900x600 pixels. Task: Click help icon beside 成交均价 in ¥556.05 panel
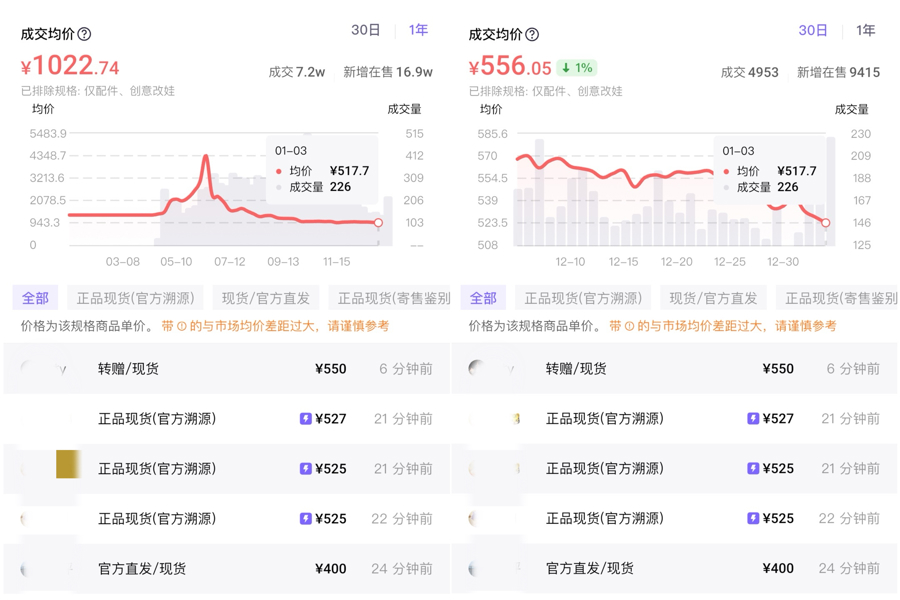(532, 34)
